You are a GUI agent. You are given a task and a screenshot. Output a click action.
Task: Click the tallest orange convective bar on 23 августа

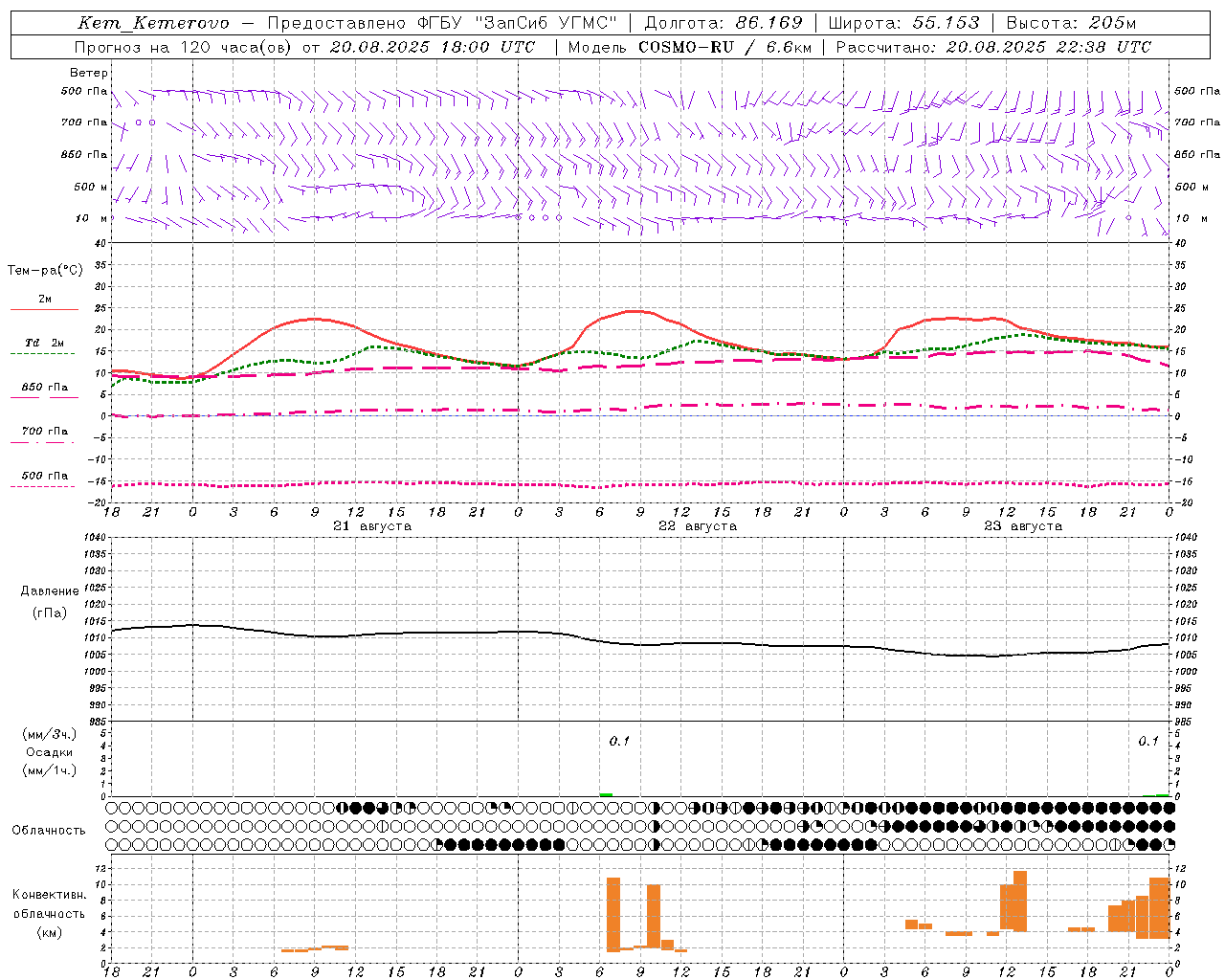(x=1020, y=901)
